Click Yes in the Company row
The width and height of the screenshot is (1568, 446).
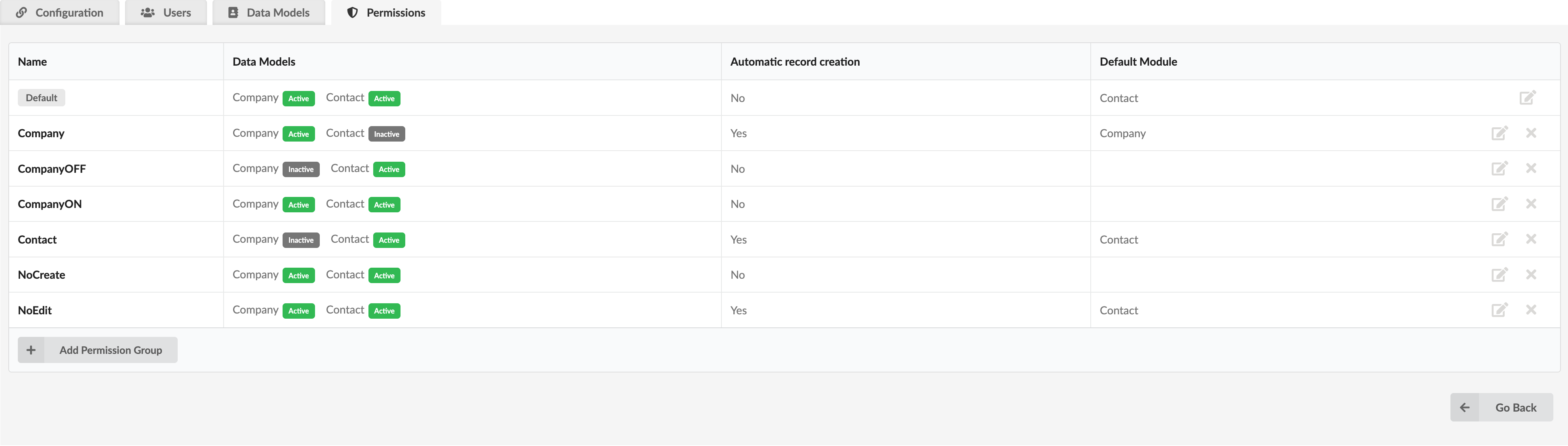[x=738, y=133]
